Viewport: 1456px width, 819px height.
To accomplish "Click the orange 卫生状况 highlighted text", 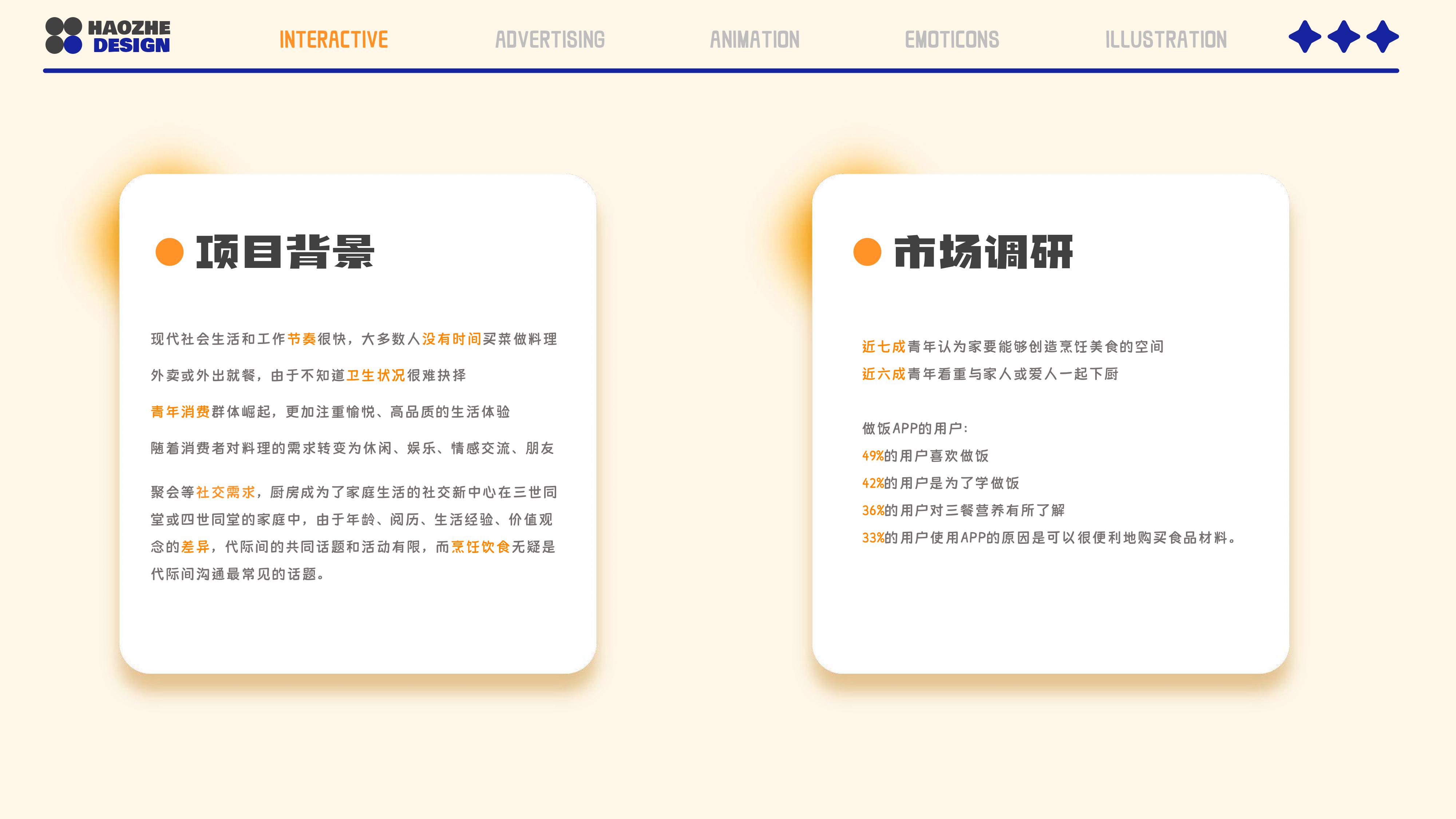I will [376, 375].
